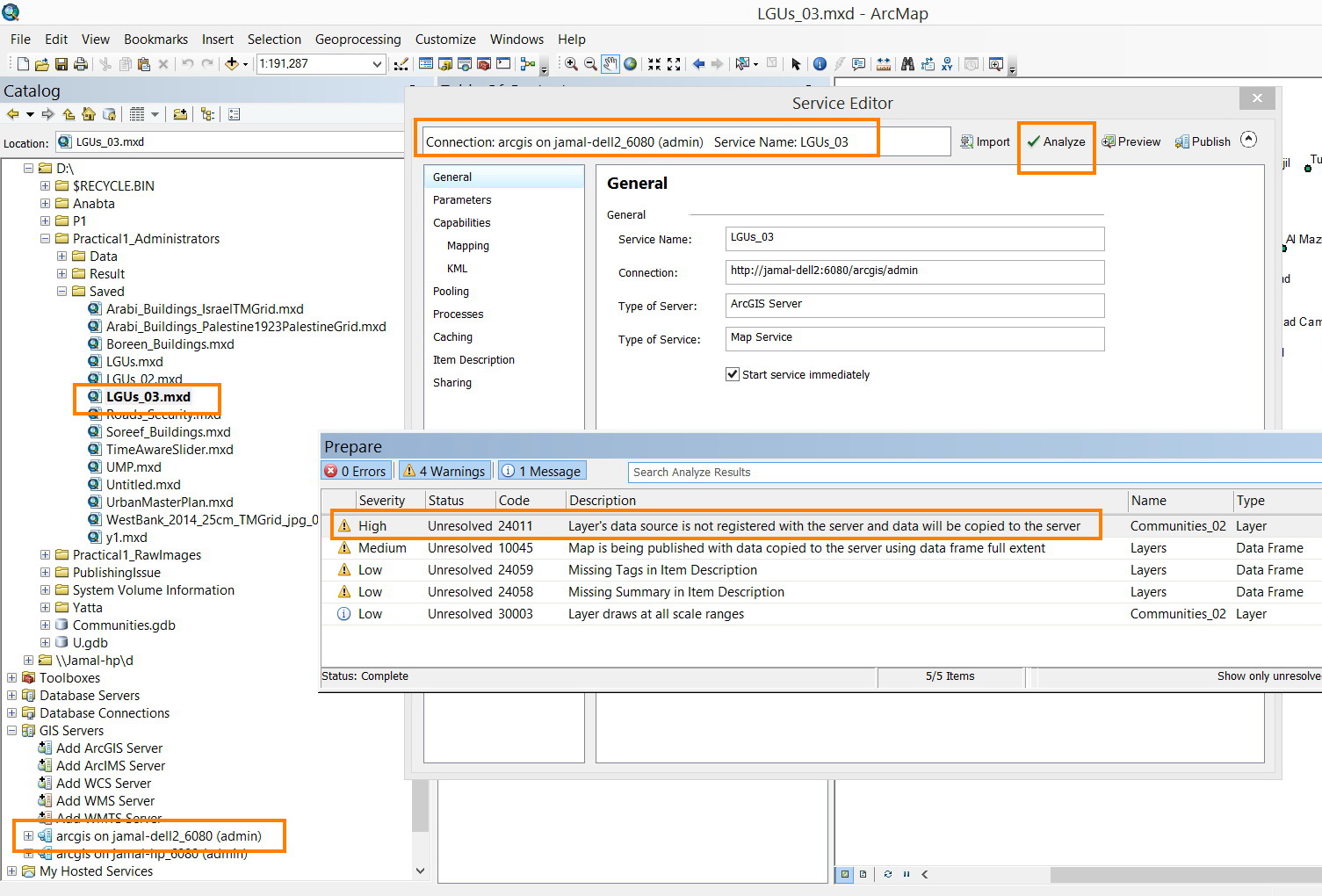Open the Python window icon
Viewport: 1322px width, 896px height.
(x=503, y=63)
